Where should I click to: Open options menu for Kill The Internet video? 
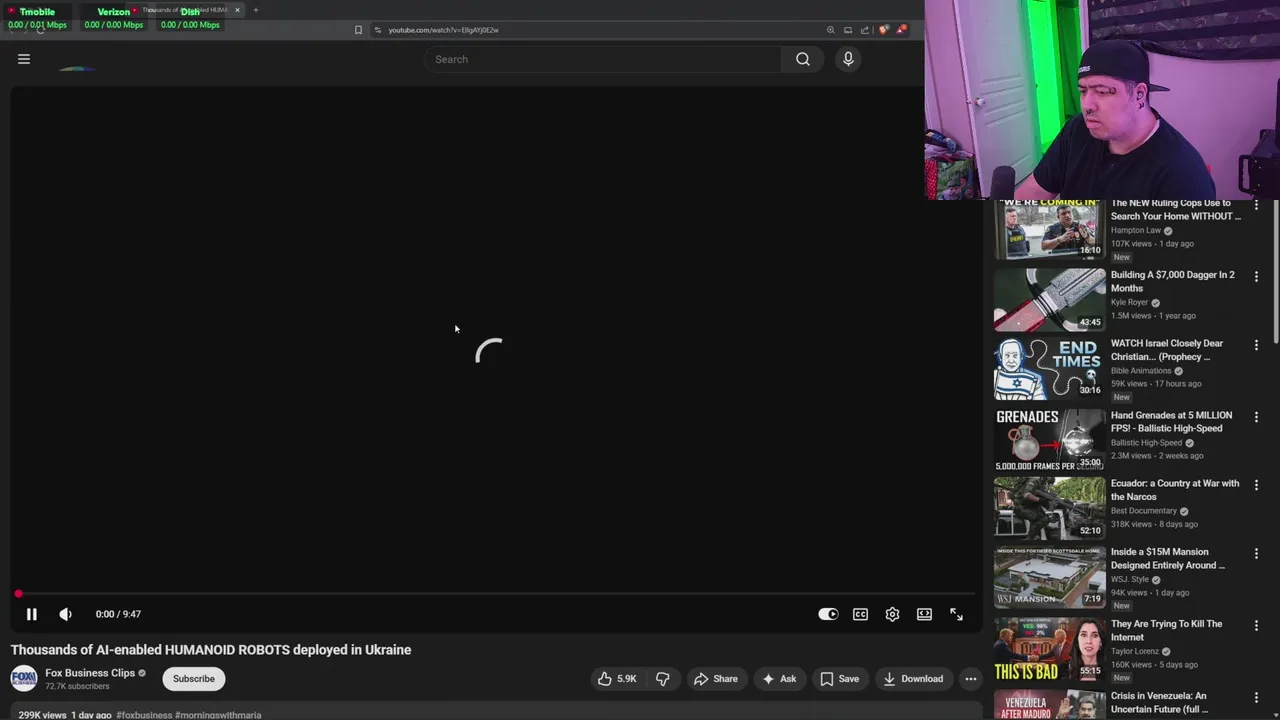[1256, 625]
